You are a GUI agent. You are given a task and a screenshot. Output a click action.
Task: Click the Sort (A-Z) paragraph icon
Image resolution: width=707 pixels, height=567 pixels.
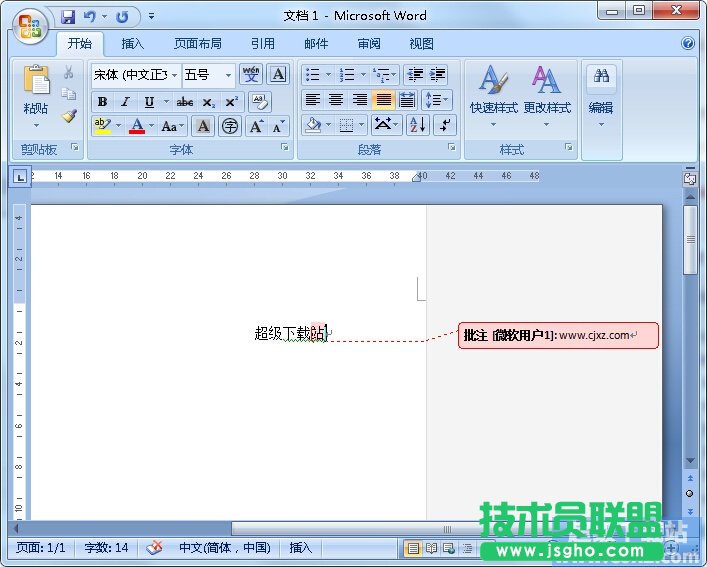417,125
